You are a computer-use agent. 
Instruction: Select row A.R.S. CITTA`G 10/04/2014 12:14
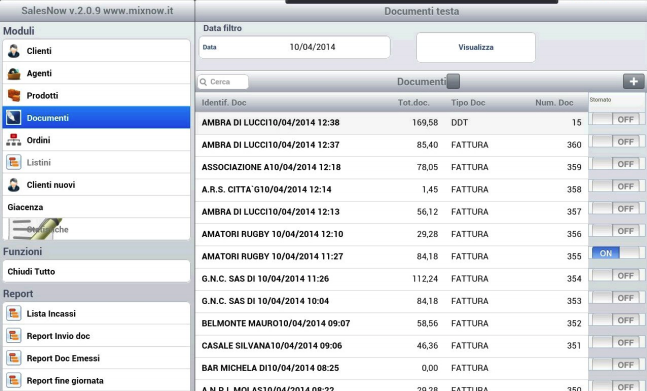pyautogui.click(x=392, y=189)
